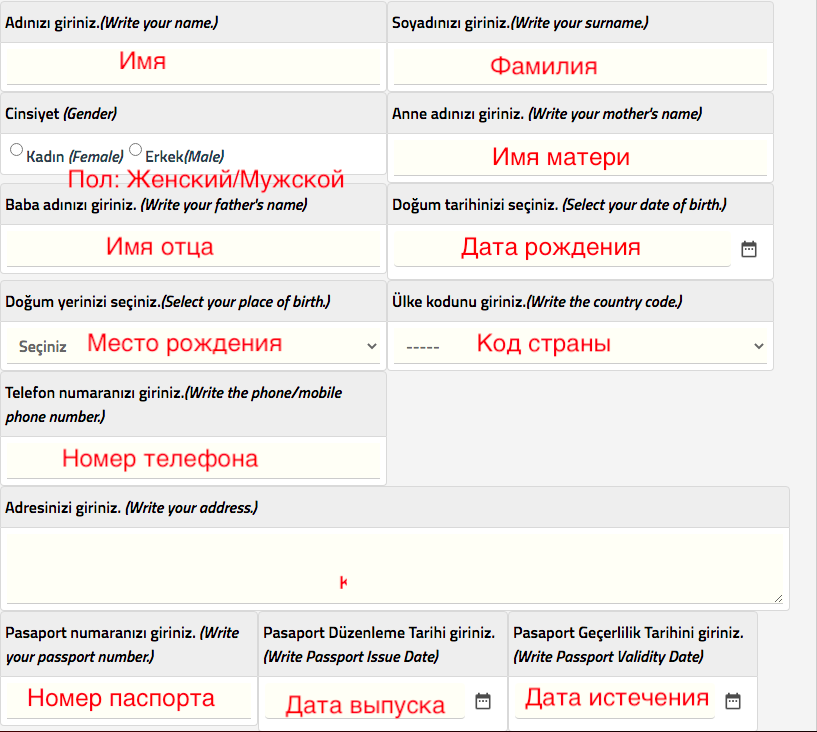Click the passport number input field
The width and height of the screenshot is (817, 732).
pos(128,698)
